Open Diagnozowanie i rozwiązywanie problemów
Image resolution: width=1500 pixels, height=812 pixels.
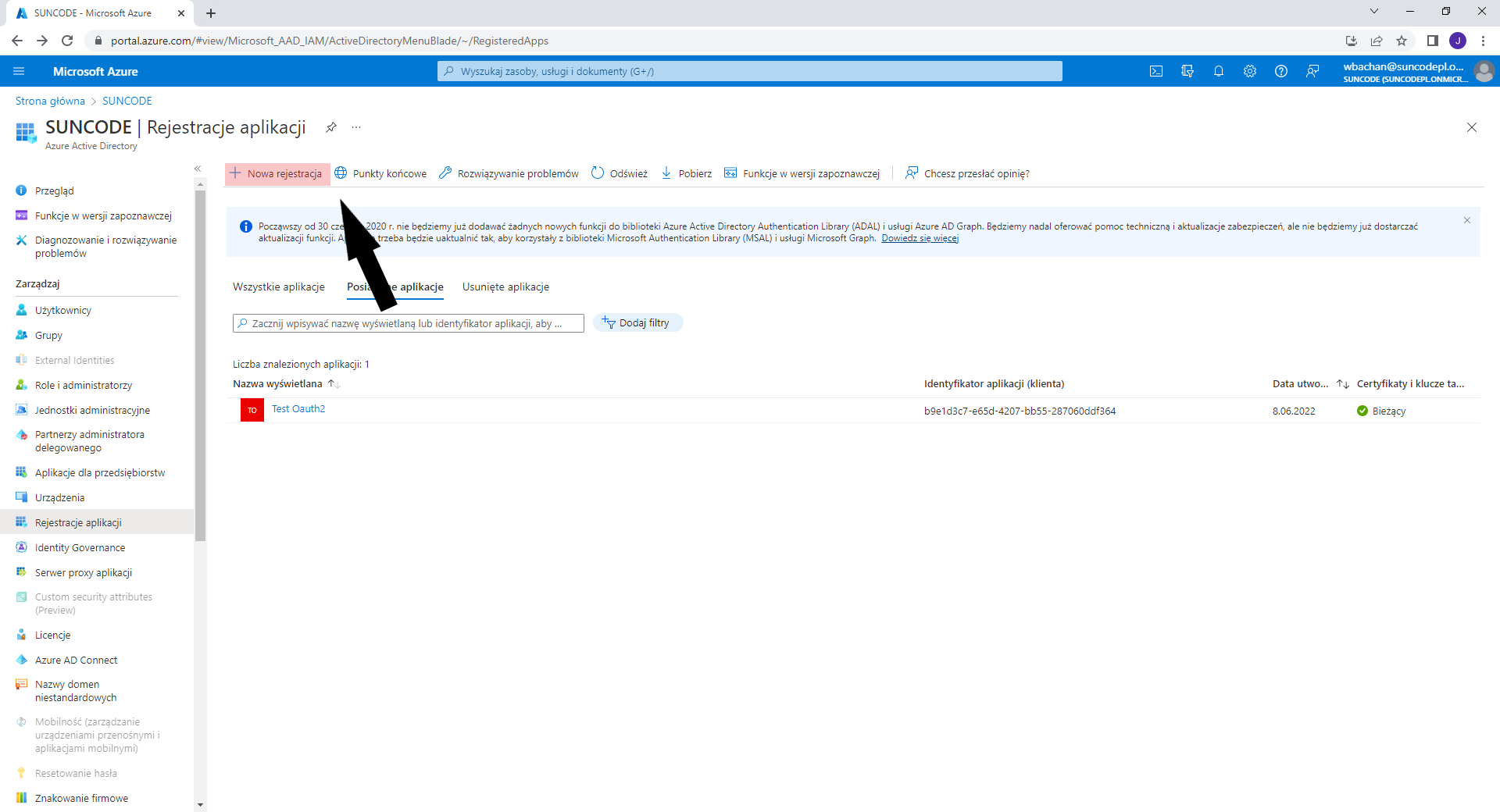[105, 247]
